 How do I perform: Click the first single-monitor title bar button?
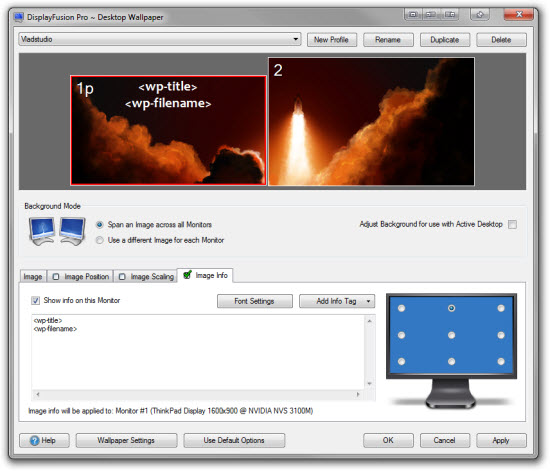tap(413, 14)
